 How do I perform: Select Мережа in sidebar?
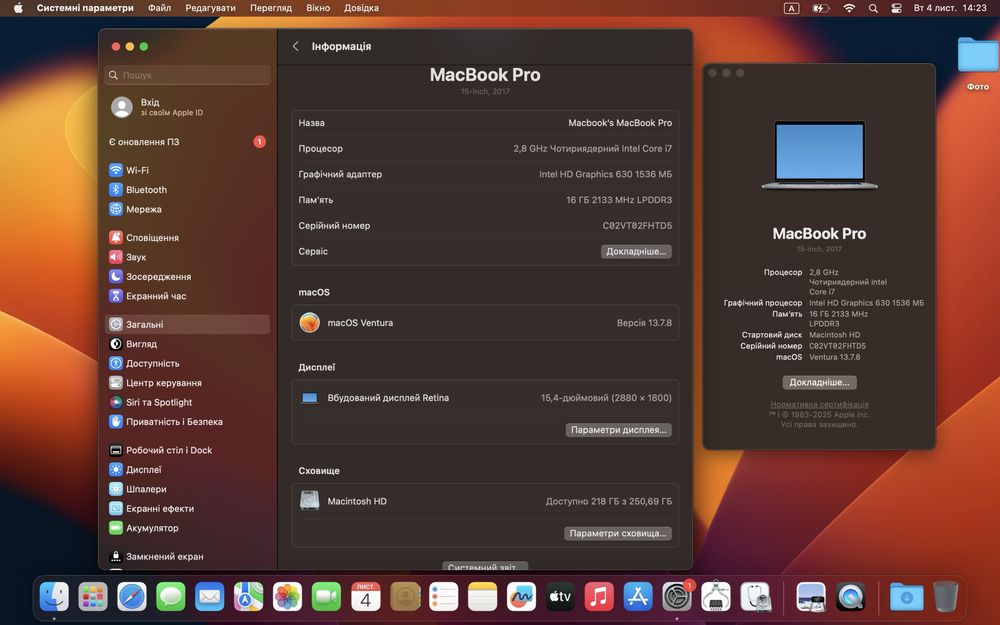click(x=188, y=209)
